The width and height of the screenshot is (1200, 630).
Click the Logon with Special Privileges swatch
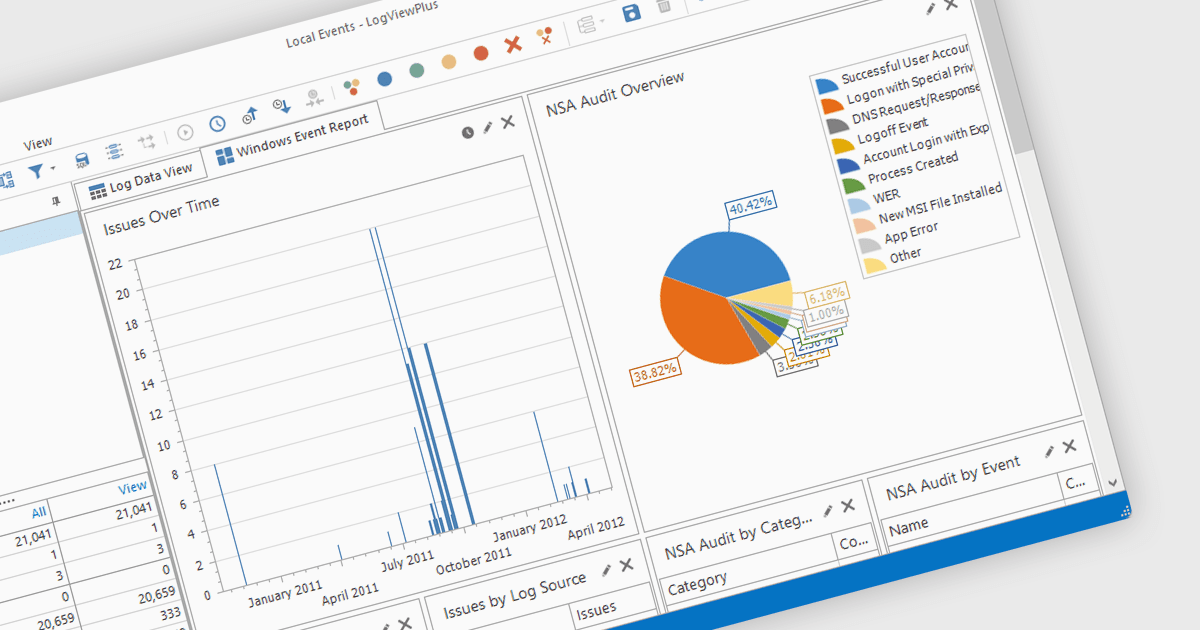(831, 107)
